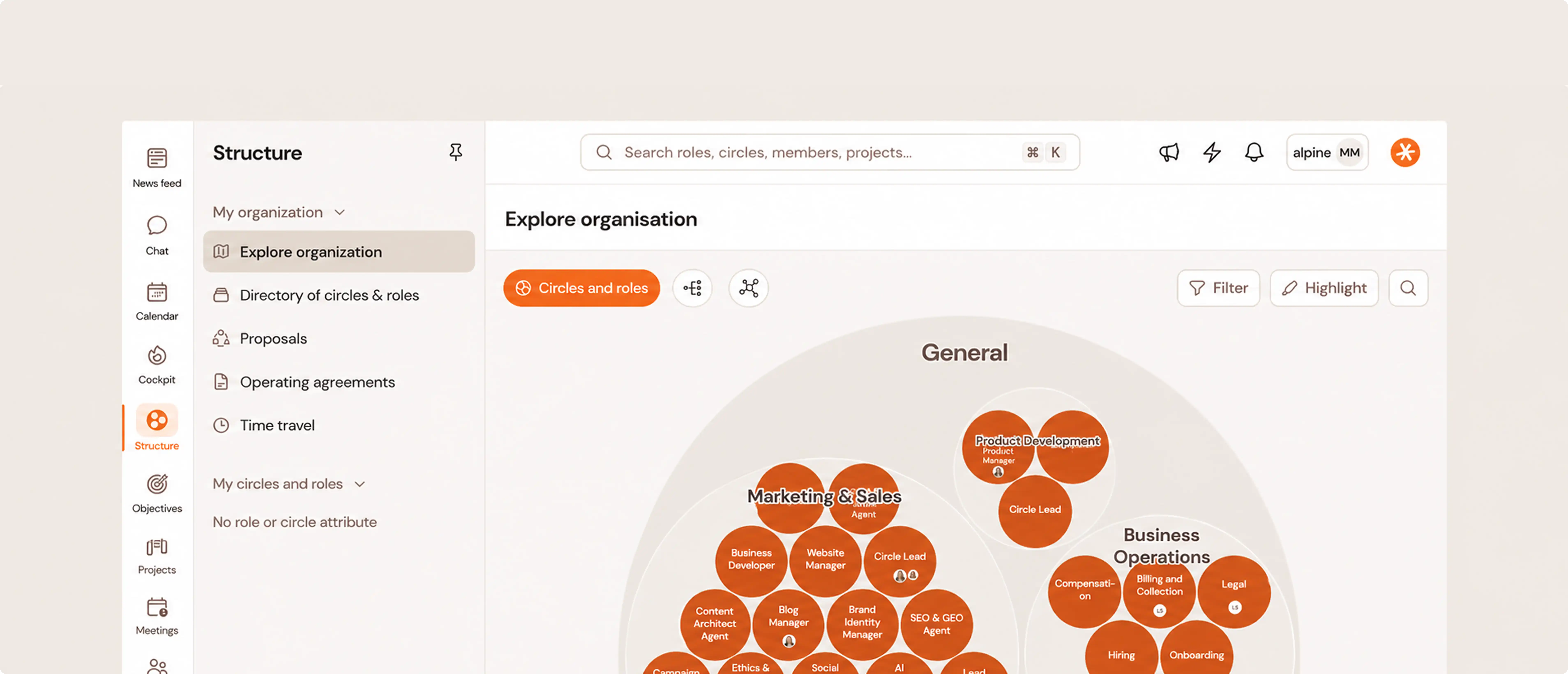Open announcements megaphone icon
The height and width of the screenshot is (674, 1568).
point(1169,152)
